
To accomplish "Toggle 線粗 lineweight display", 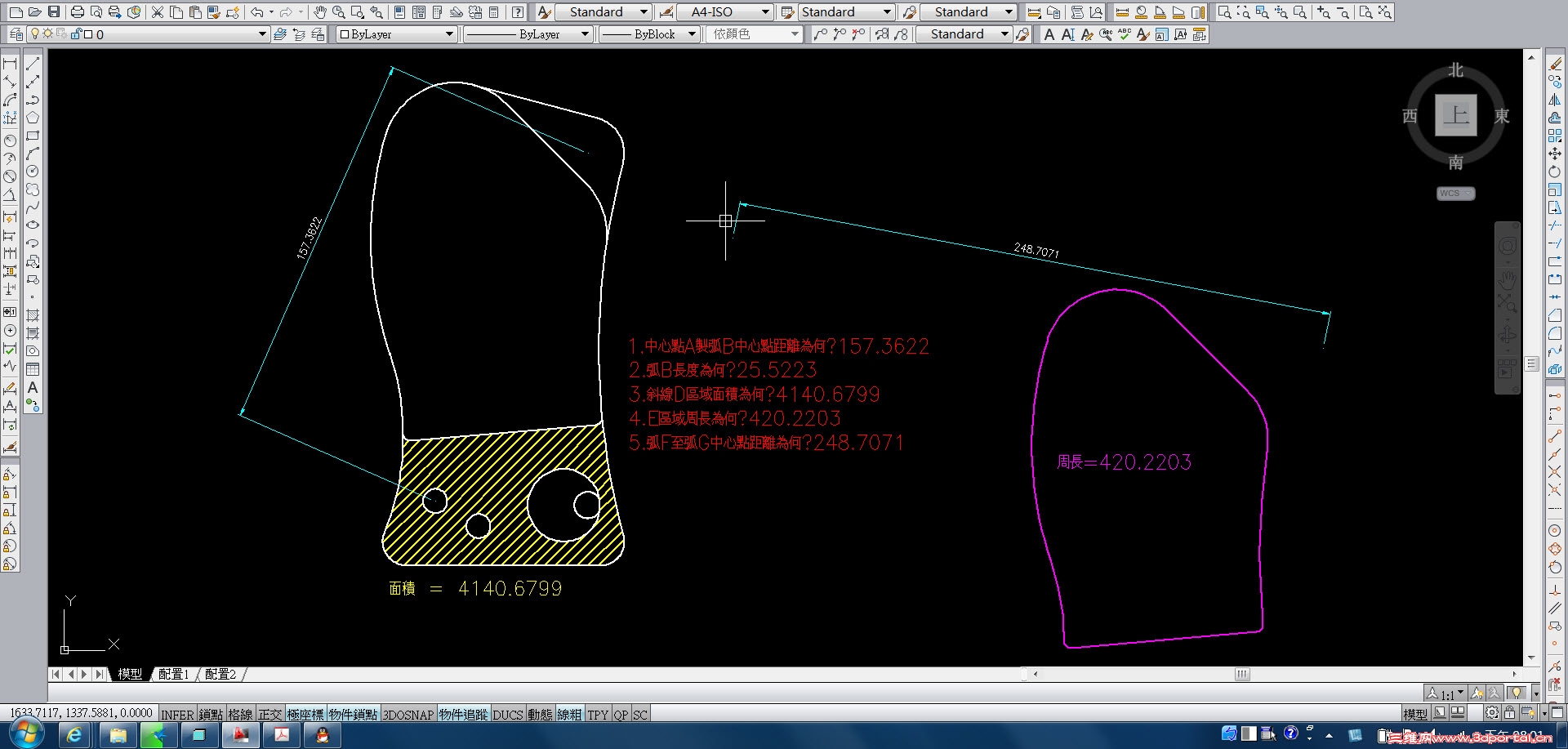I will tap(569, 715).
